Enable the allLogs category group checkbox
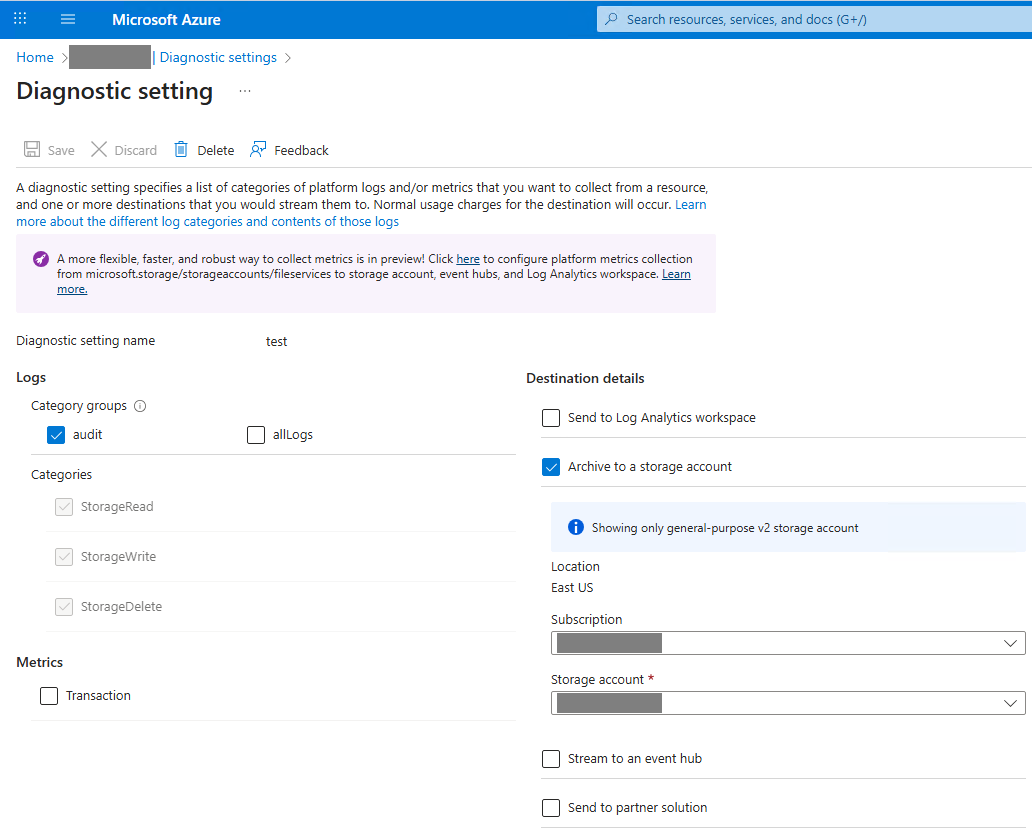The height and width of the screenshot is (837, 1032). pos(256,435)
